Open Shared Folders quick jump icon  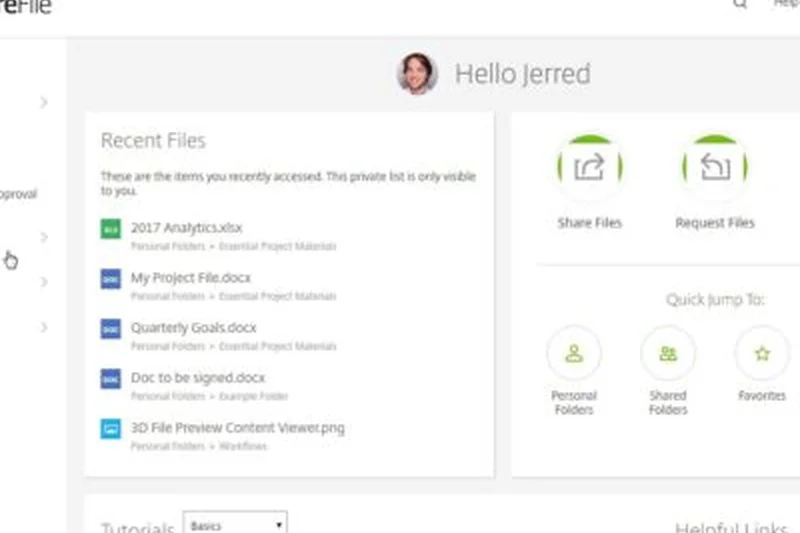tap(668, 353)
